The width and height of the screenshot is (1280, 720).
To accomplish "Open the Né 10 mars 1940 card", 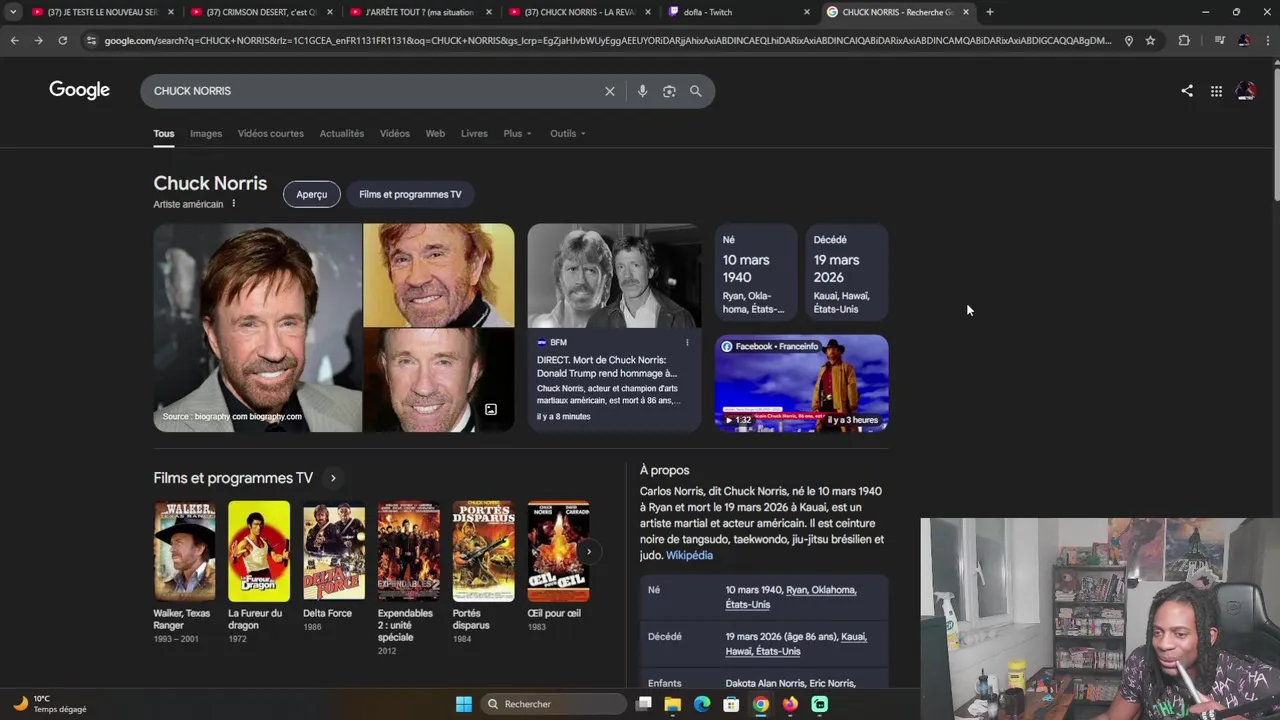I will pos(756,272).
